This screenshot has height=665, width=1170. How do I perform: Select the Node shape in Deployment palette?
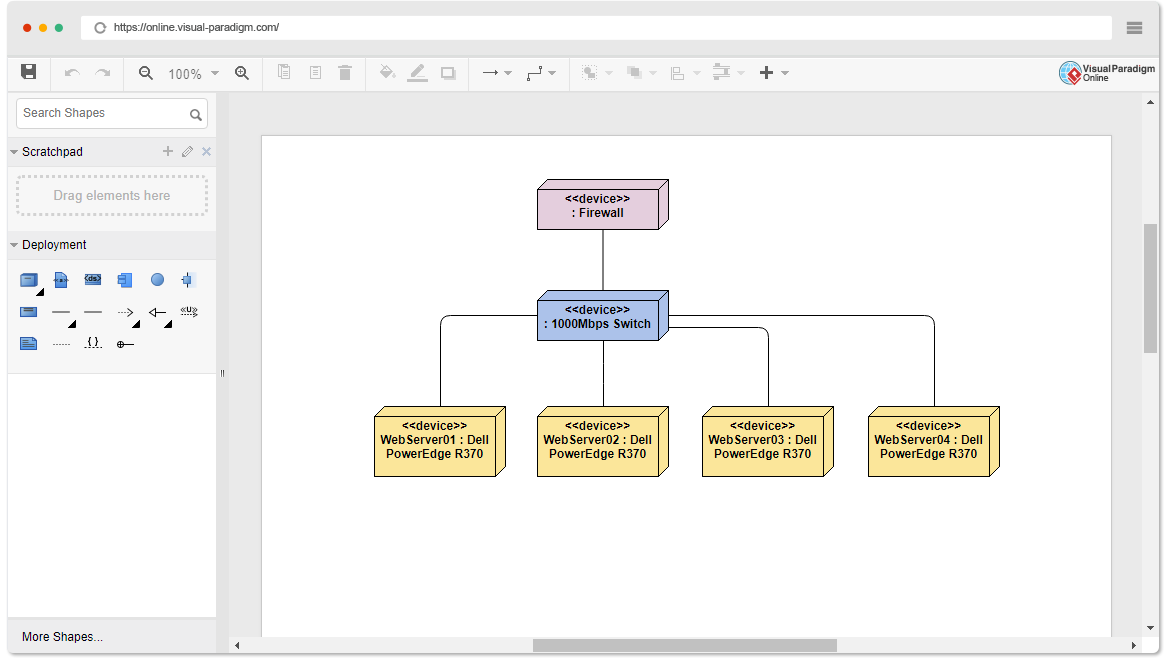pos(28,280)
